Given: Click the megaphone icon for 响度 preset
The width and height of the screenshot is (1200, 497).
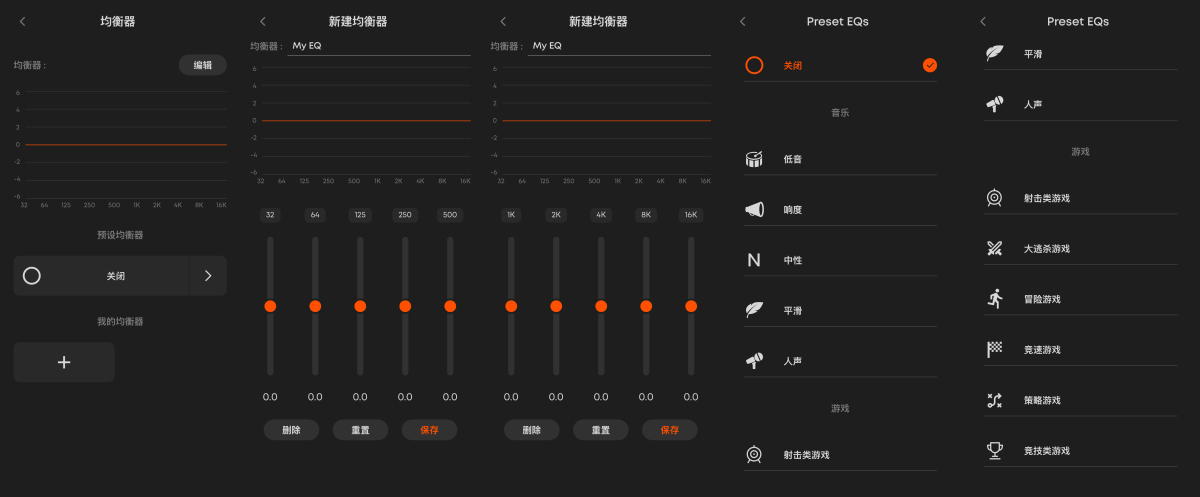Looking at the screenshot, I should pos(754,209).
